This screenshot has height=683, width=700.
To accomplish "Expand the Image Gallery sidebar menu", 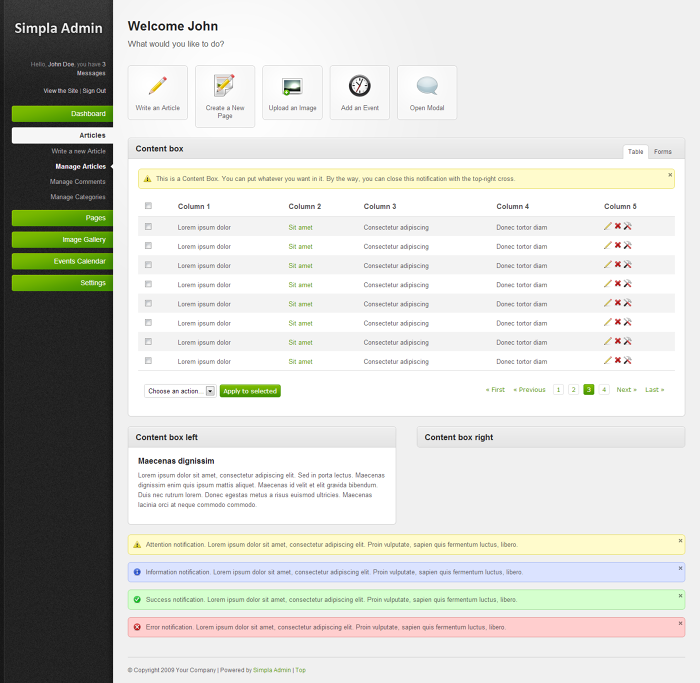I will coord(62,240).
